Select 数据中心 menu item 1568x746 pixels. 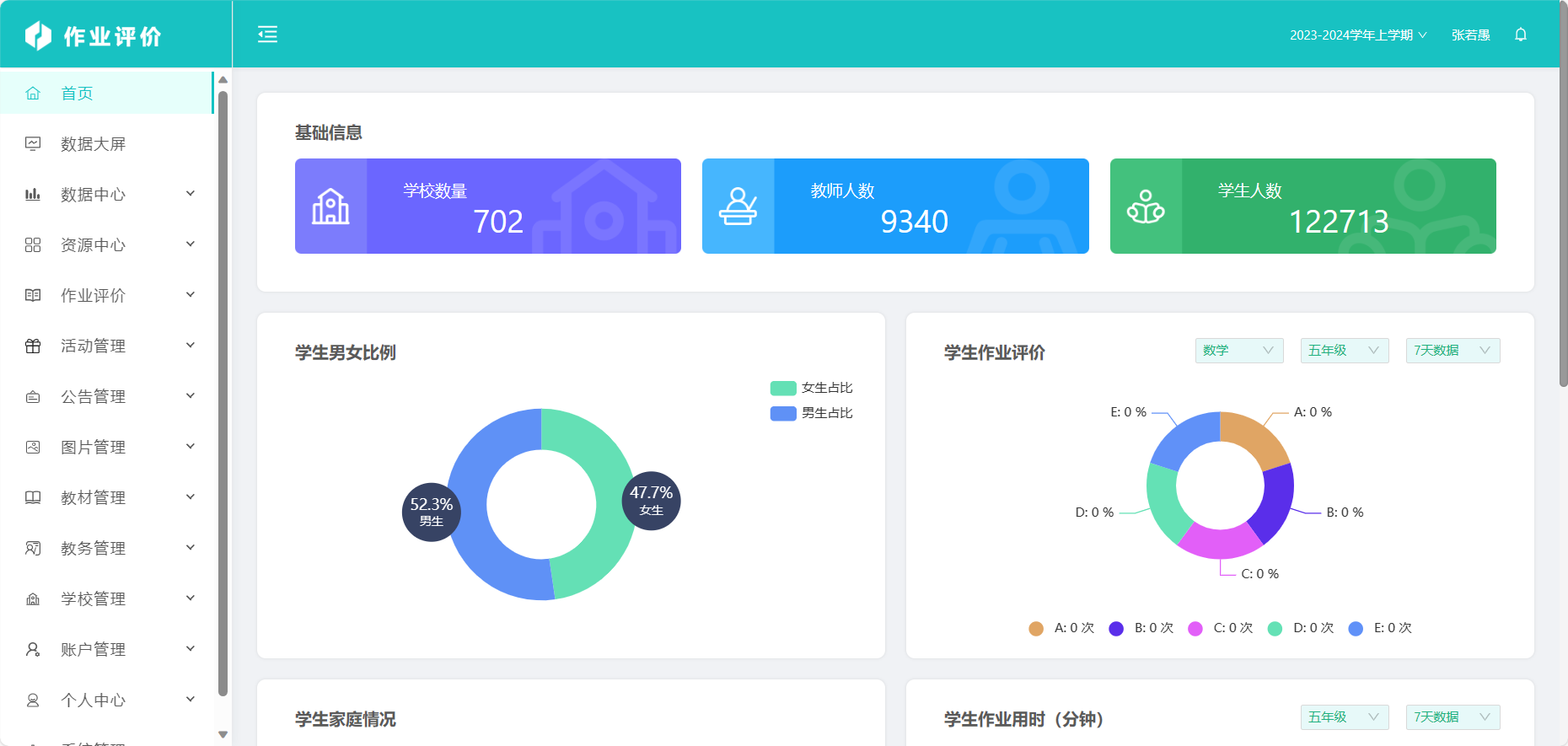point(107,194)
